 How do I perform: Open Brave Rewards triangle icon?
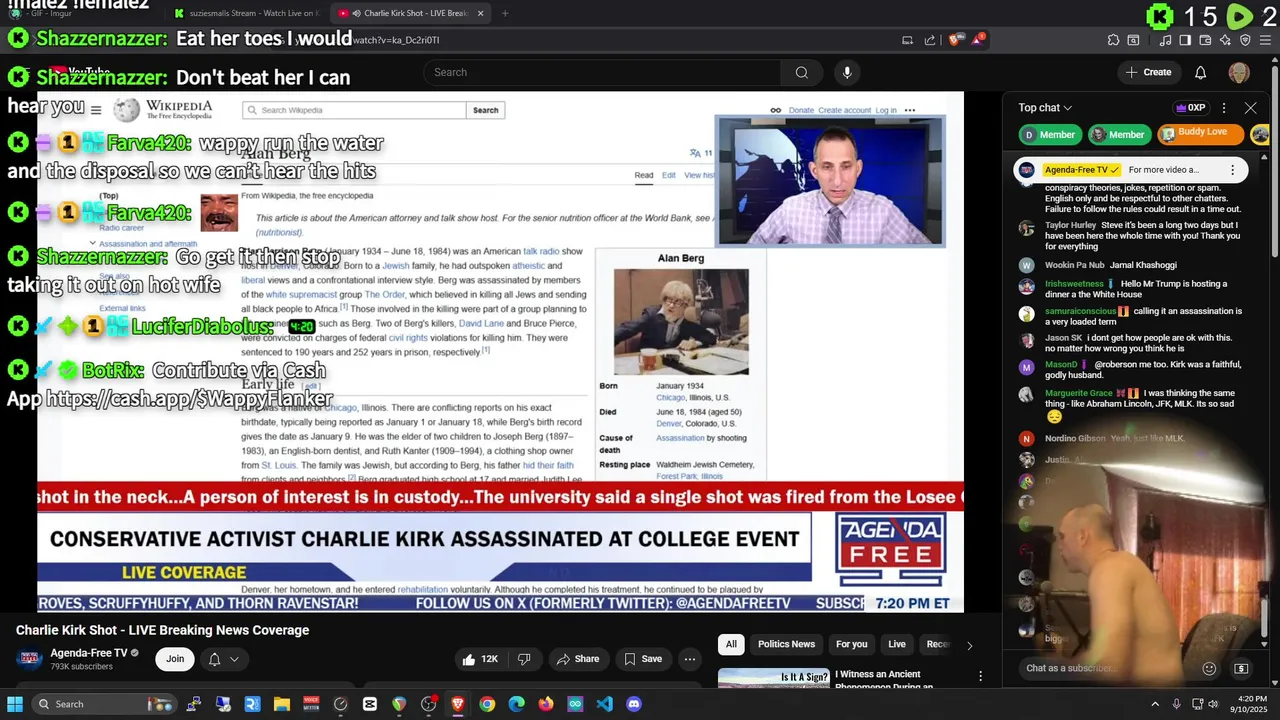979,40
